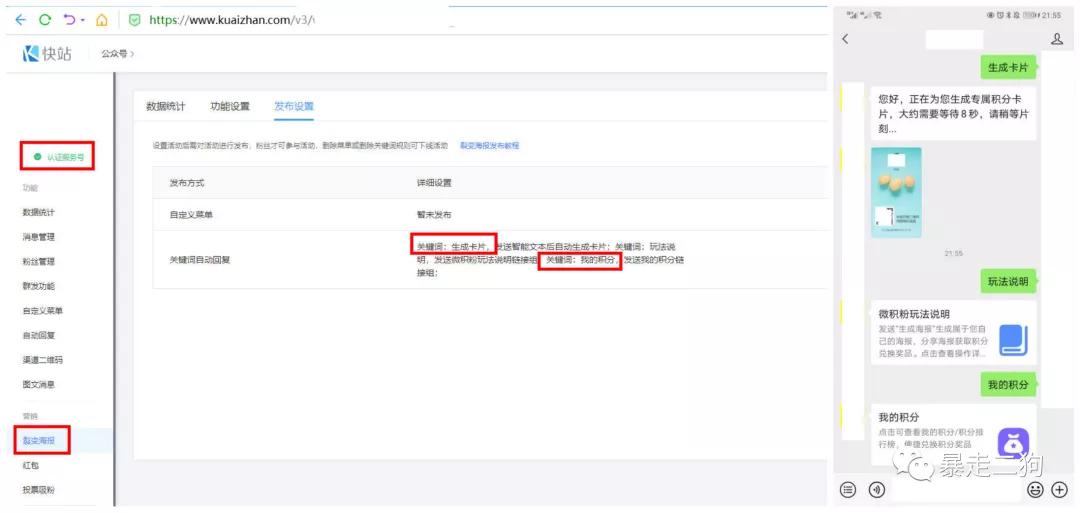
Task: Tap the purple money bag icon
Action: [x=1013, y=443]
